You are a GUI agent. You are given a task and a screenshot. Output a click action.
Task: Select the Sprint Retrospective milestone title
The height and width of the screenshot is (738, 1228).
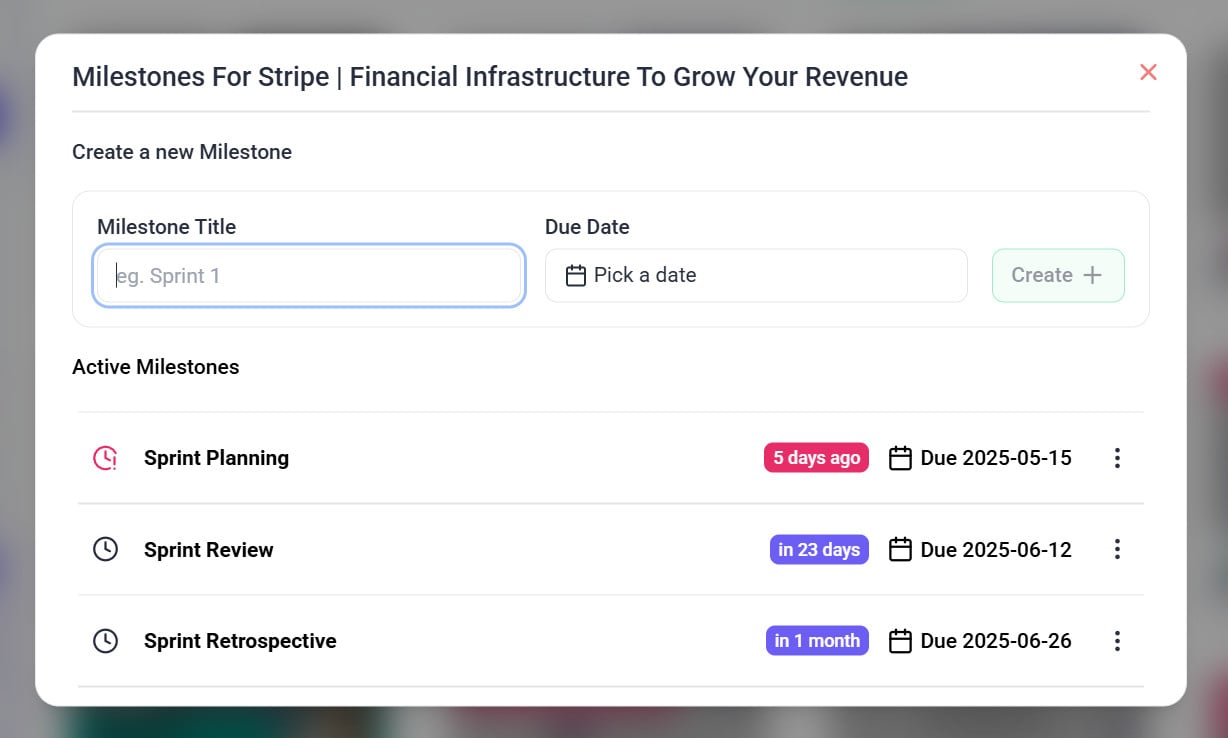pos(240,641)
